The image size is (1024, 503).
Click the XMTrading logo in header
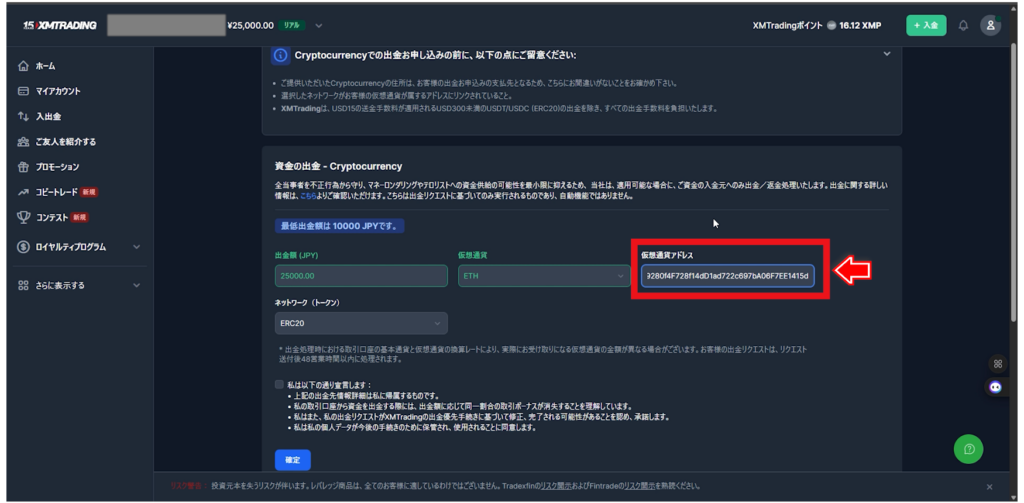tap(60, 25)
